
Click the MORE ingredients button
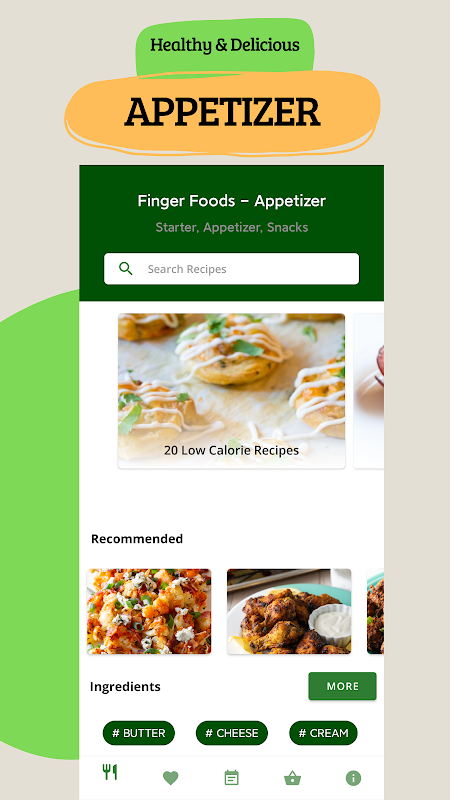(342, 686)
